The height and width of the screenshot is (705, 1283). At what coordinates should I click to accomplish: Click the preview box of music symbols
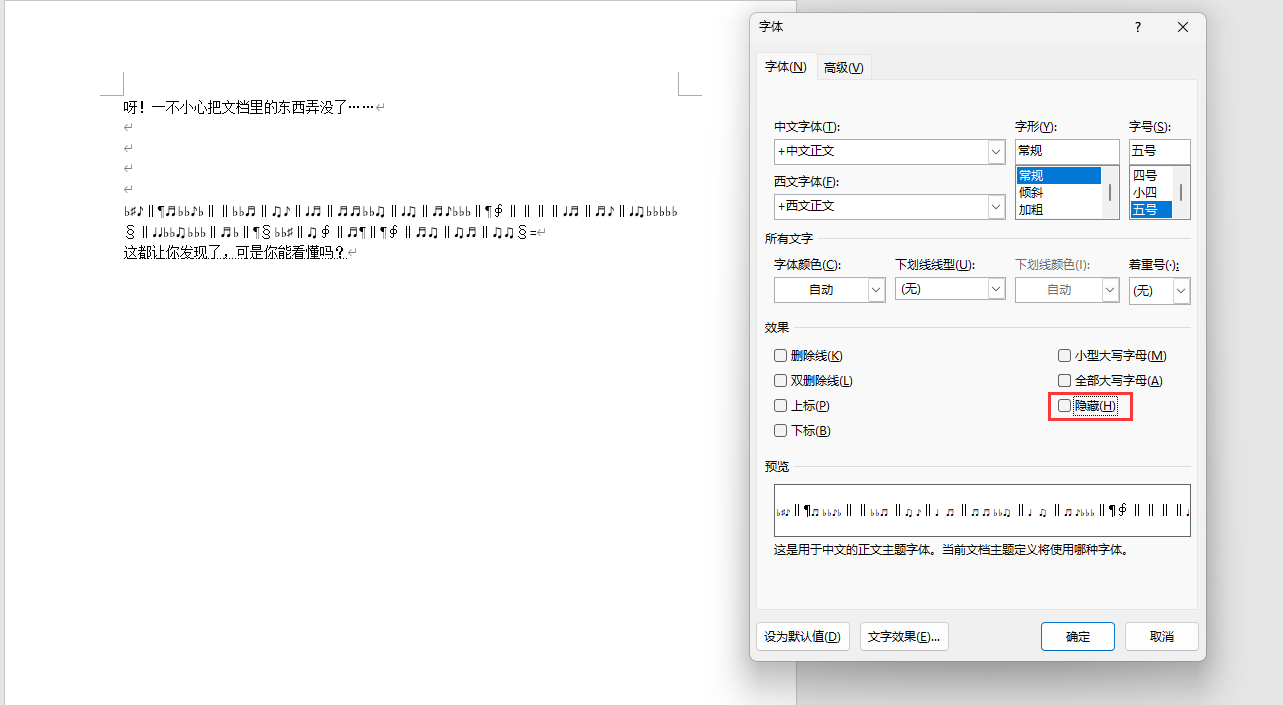point(982,510)
